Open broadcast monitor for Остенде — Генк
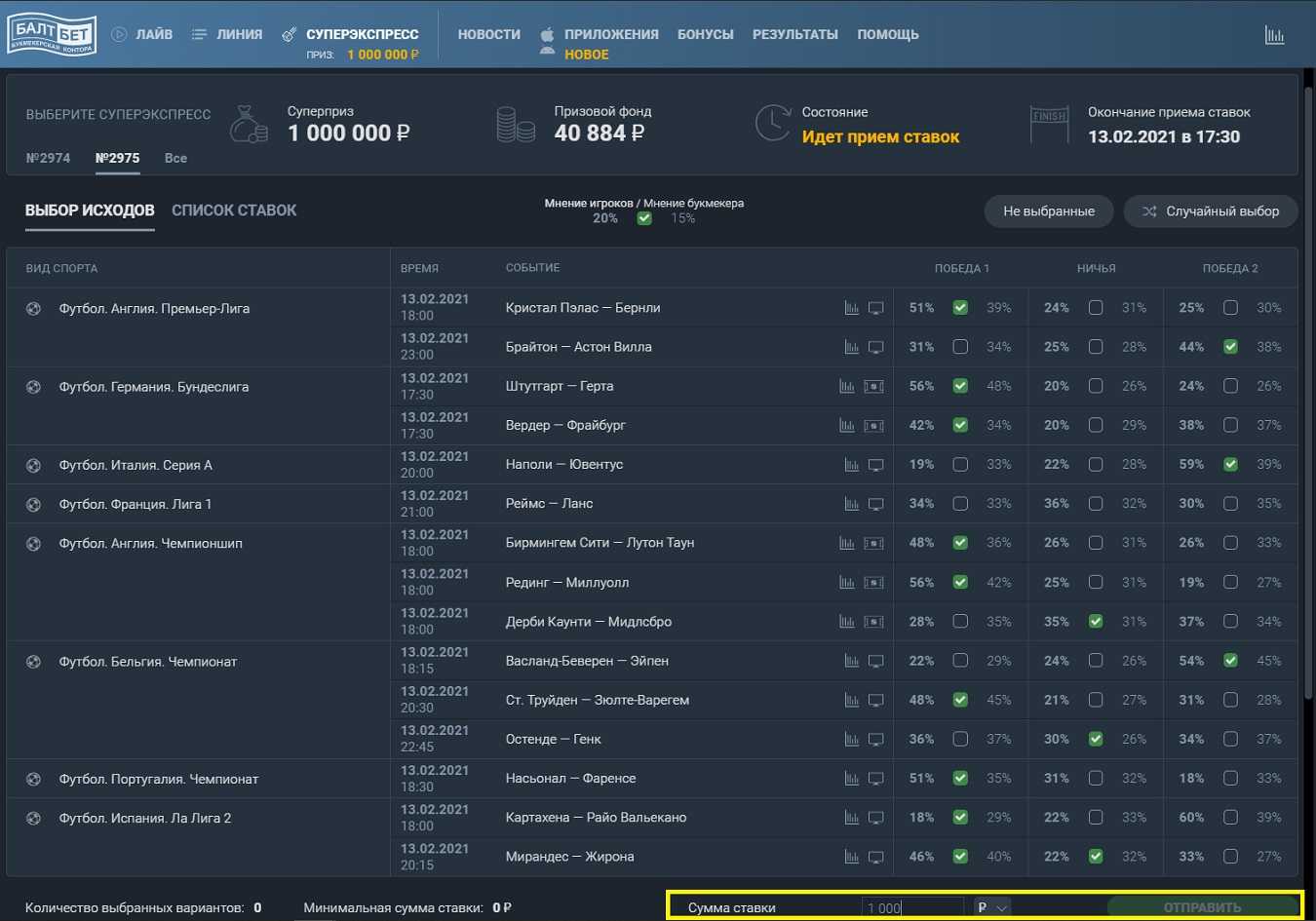The height and width of the screenshot is (921, 1316). point(875,740)
